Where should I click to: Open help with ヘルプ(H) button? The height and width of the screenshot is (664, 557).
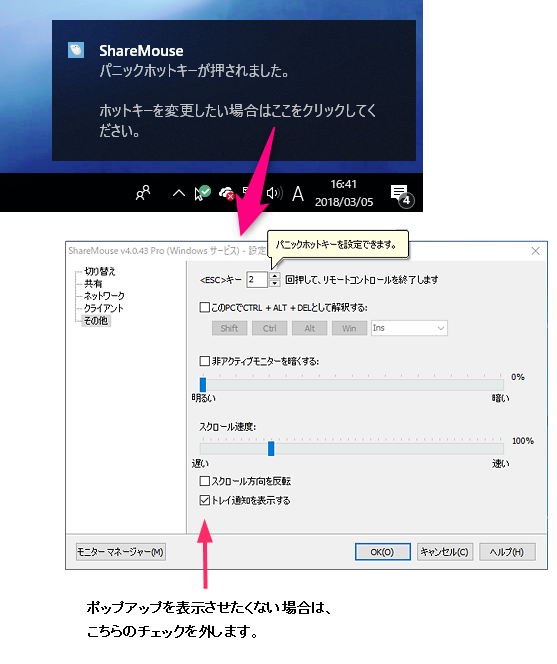click(507, 552)
